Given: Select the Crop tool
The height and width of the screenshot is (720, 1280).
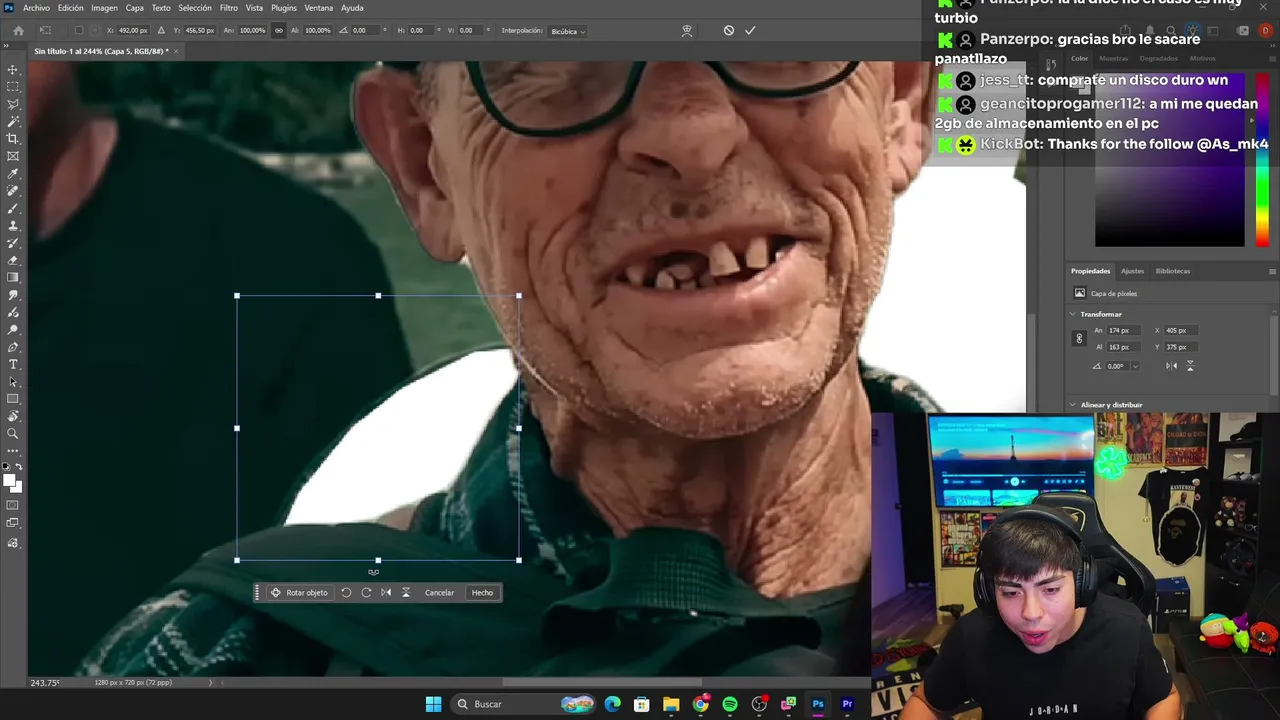Looking at the screenshot, I should coord(13,139).
